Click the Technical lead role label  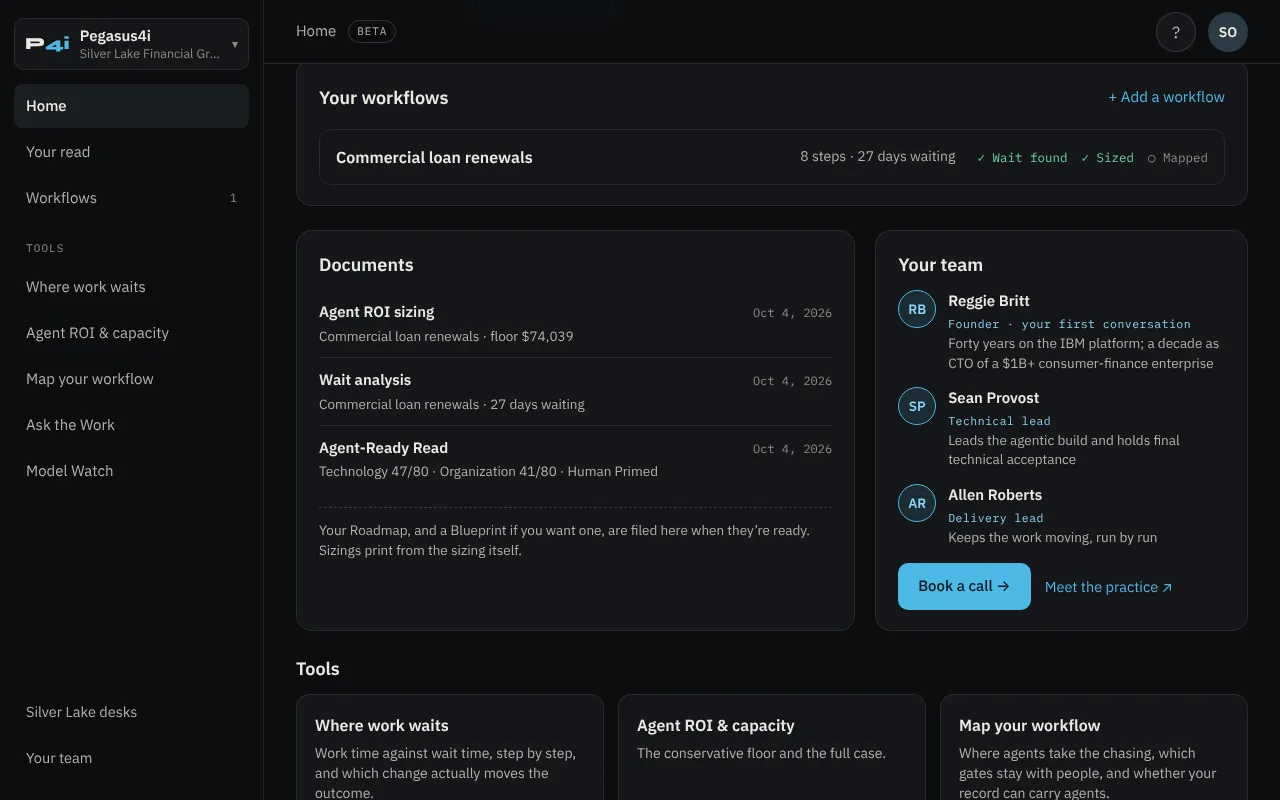click(999, 421)
